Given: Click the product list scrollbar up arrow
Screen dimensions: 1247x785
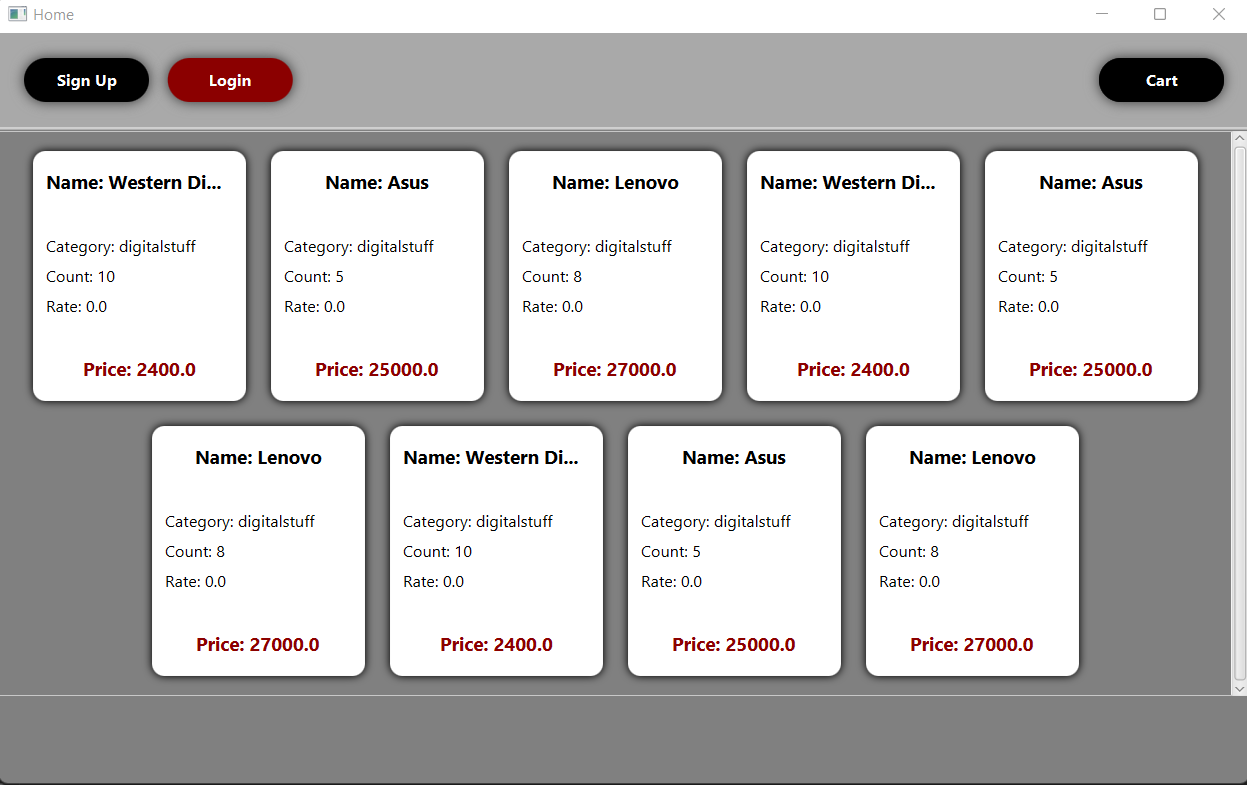Looking at the screenshot, I should (1240, 139).
